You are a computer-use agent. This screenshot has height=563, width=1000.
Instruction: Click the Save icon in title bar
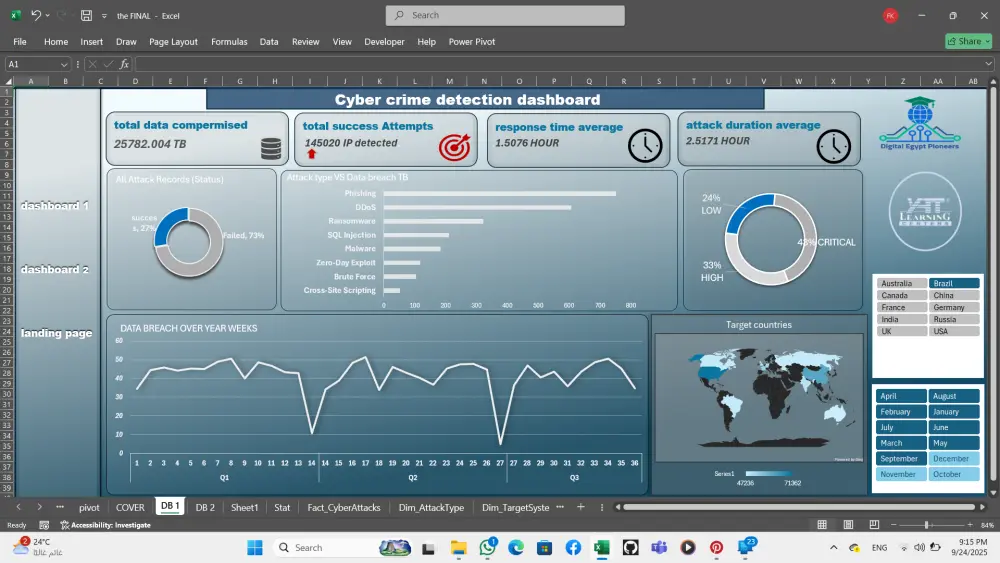86,15
